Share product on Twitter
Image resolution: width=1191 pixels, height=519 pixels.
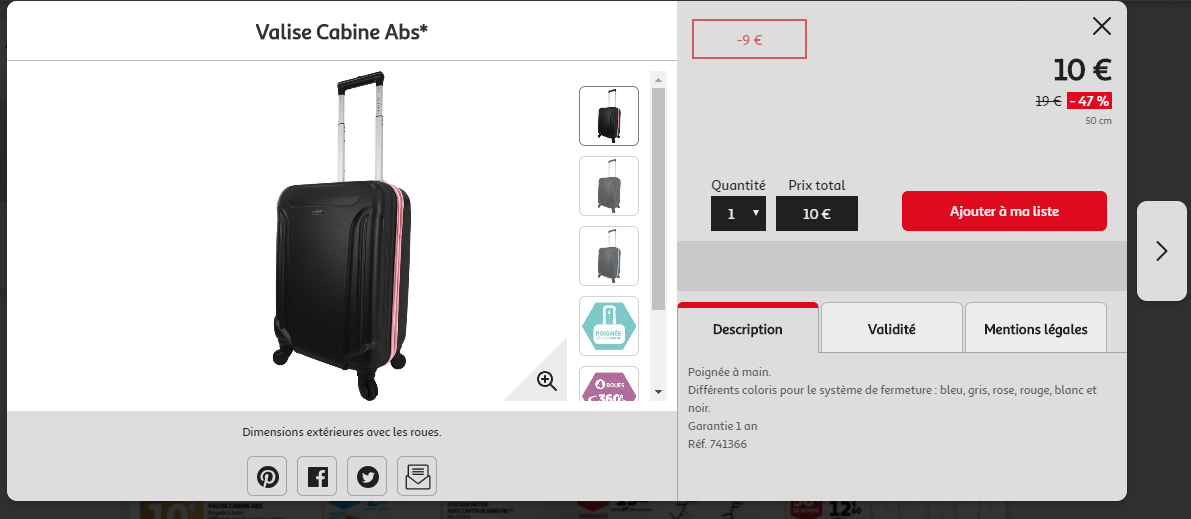tap(367, 476)
